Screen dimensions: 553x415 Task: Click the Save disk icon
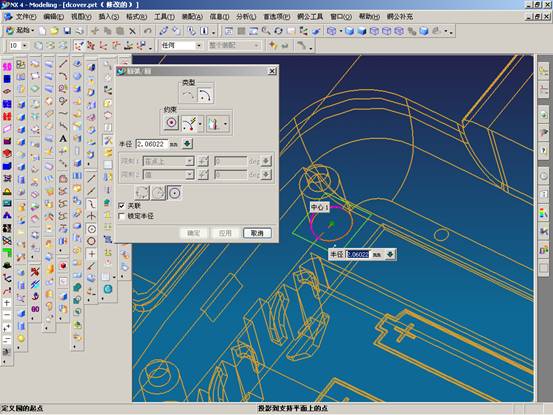click(67, 31)
